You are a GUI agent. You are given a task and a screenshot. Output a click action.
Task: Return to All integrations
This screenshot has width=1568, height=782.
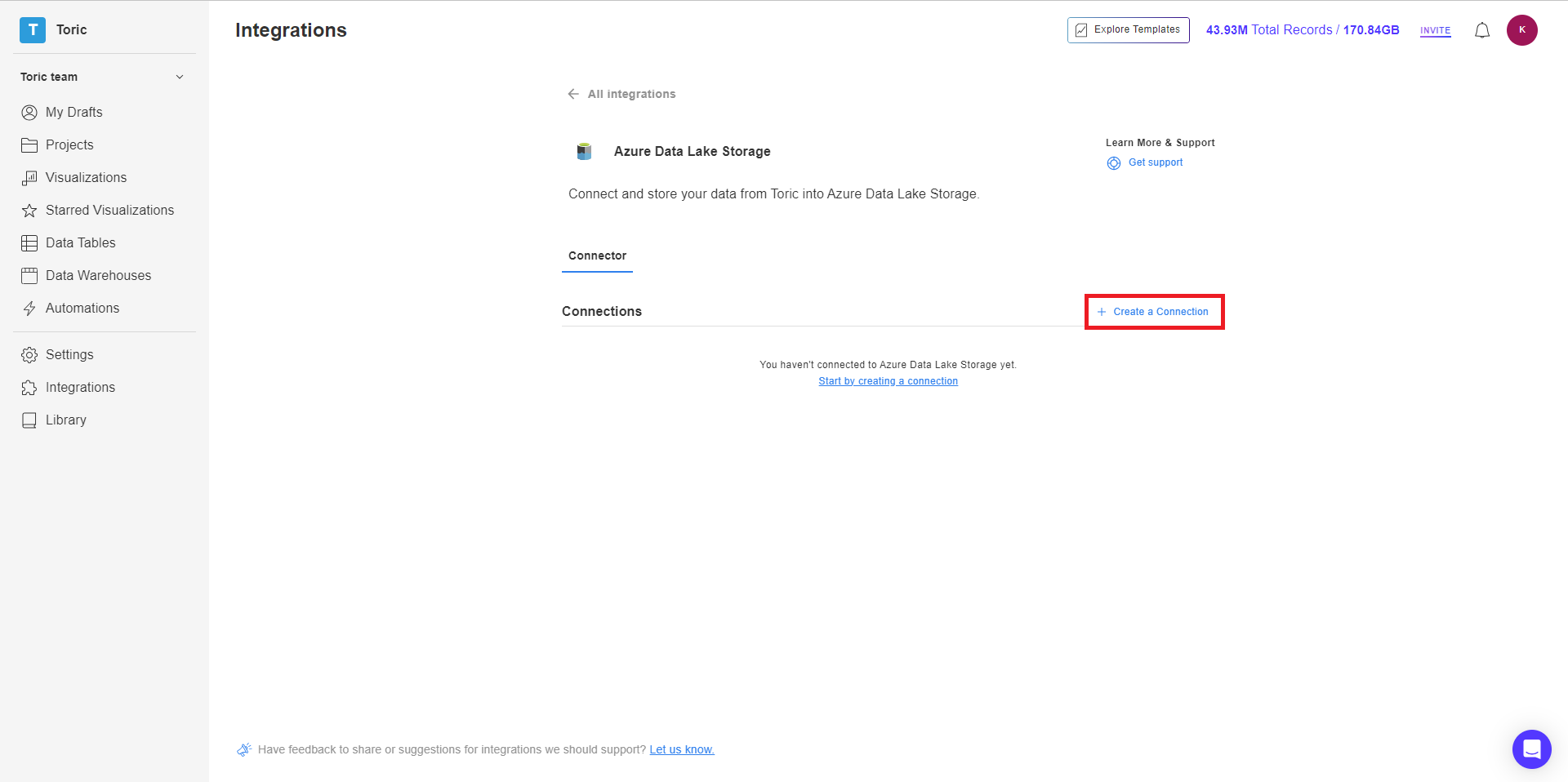pyautogui.click(x=631, y=94)
